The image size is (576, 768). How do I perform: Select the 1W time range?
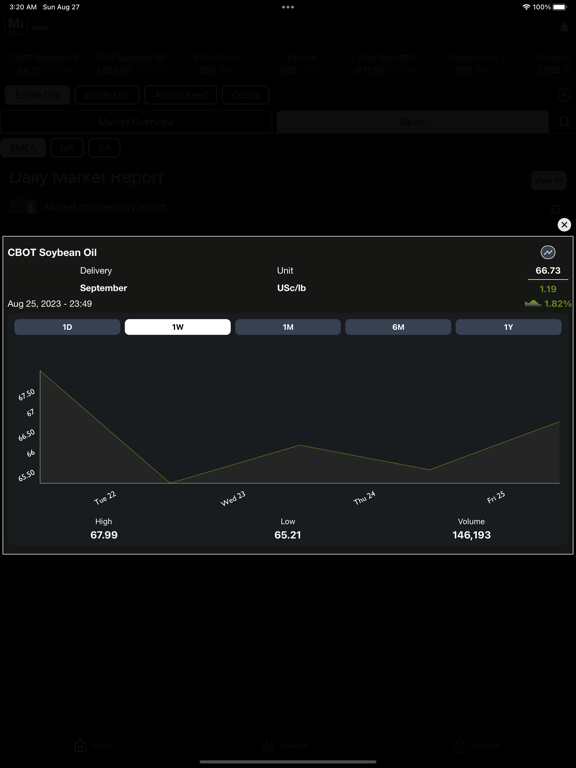[177, 327]
